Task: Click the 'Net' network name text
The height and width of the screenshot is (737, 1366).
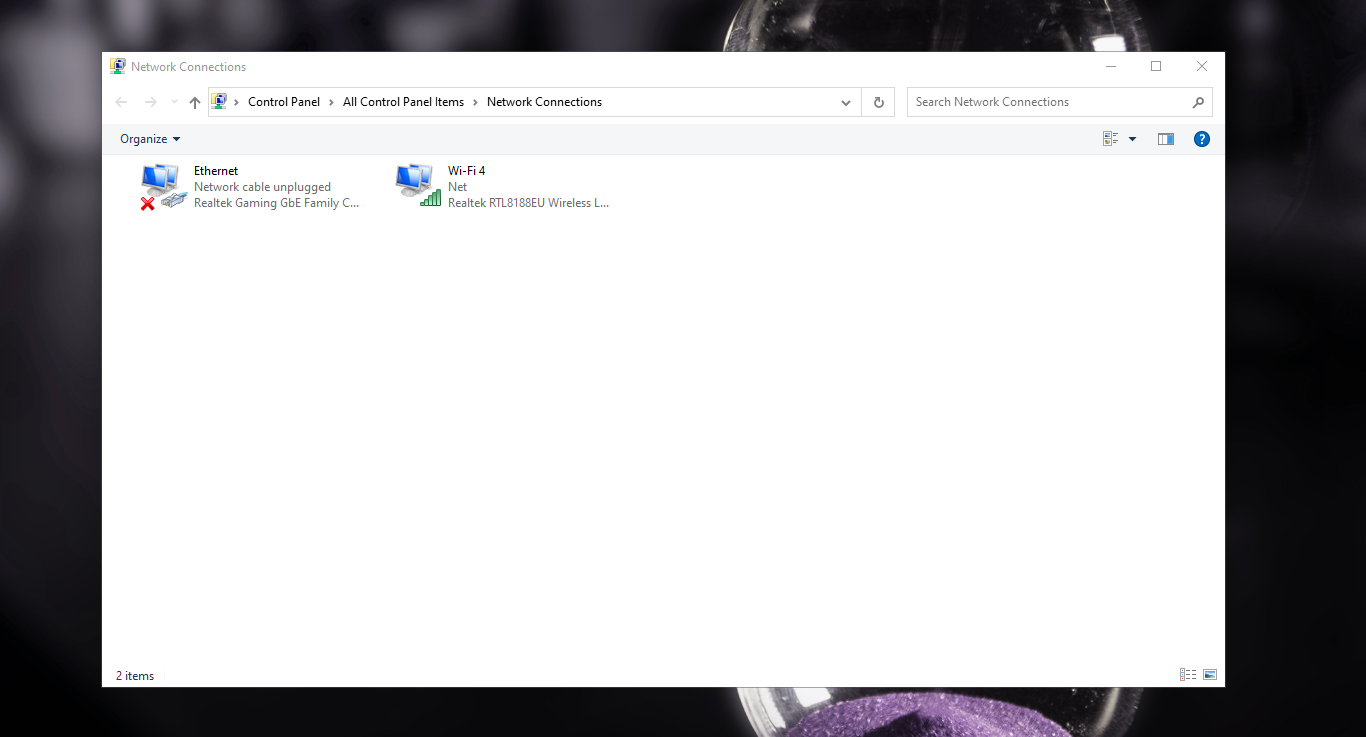Action: [457, 187]
